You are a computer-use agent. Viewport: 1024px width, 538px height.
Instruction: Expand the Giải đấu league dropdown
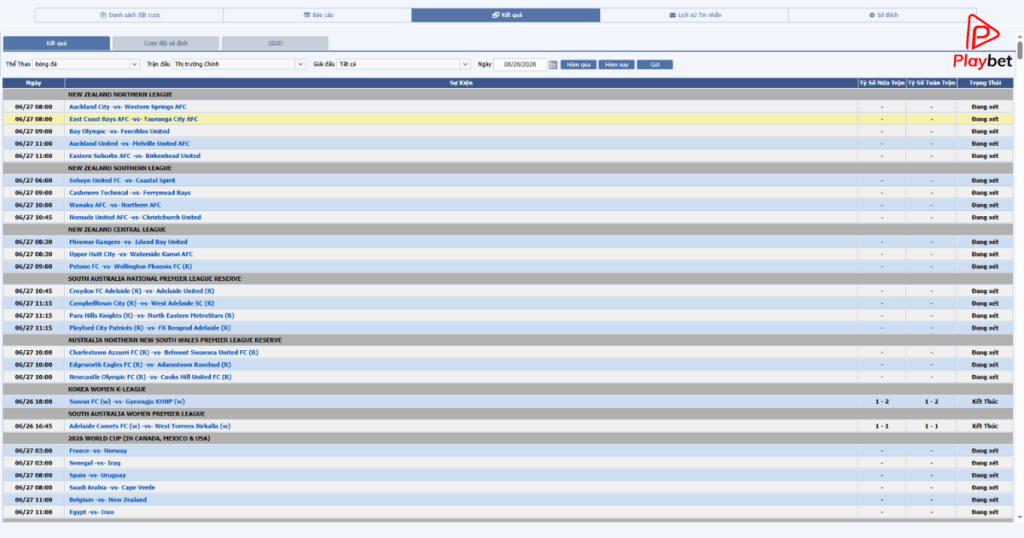(404, 65)
